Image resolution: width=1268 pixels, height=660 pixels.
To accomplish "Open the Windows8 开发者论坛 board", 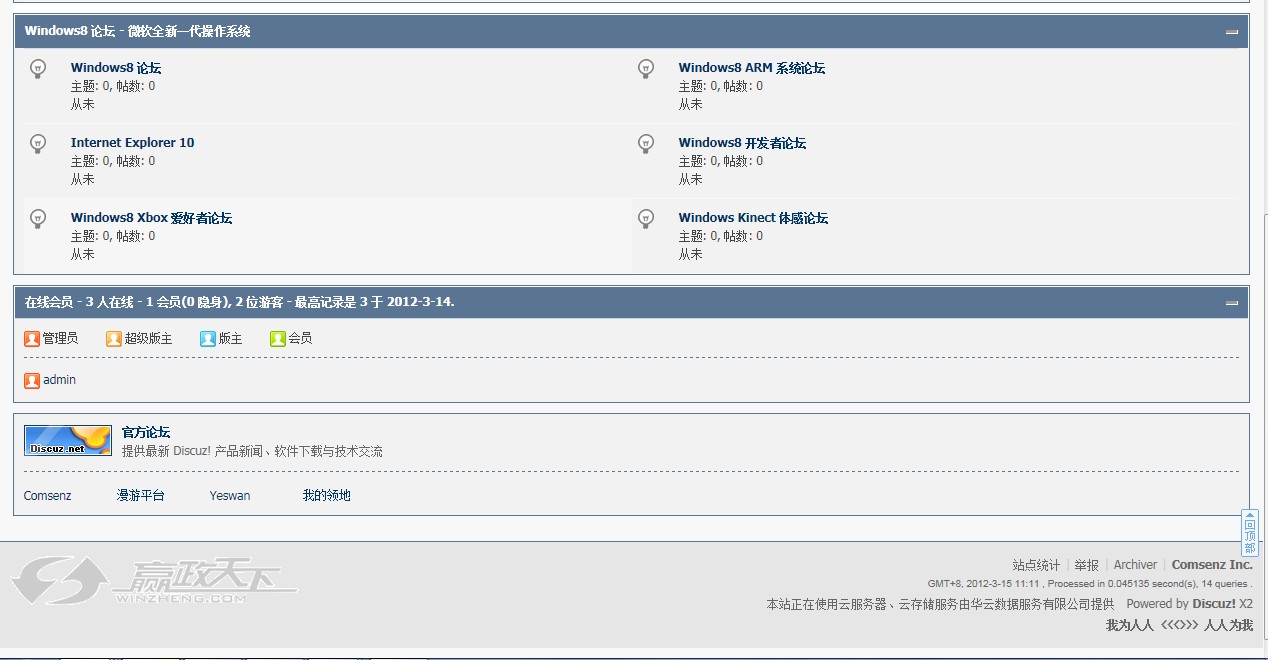I will 742,143.
